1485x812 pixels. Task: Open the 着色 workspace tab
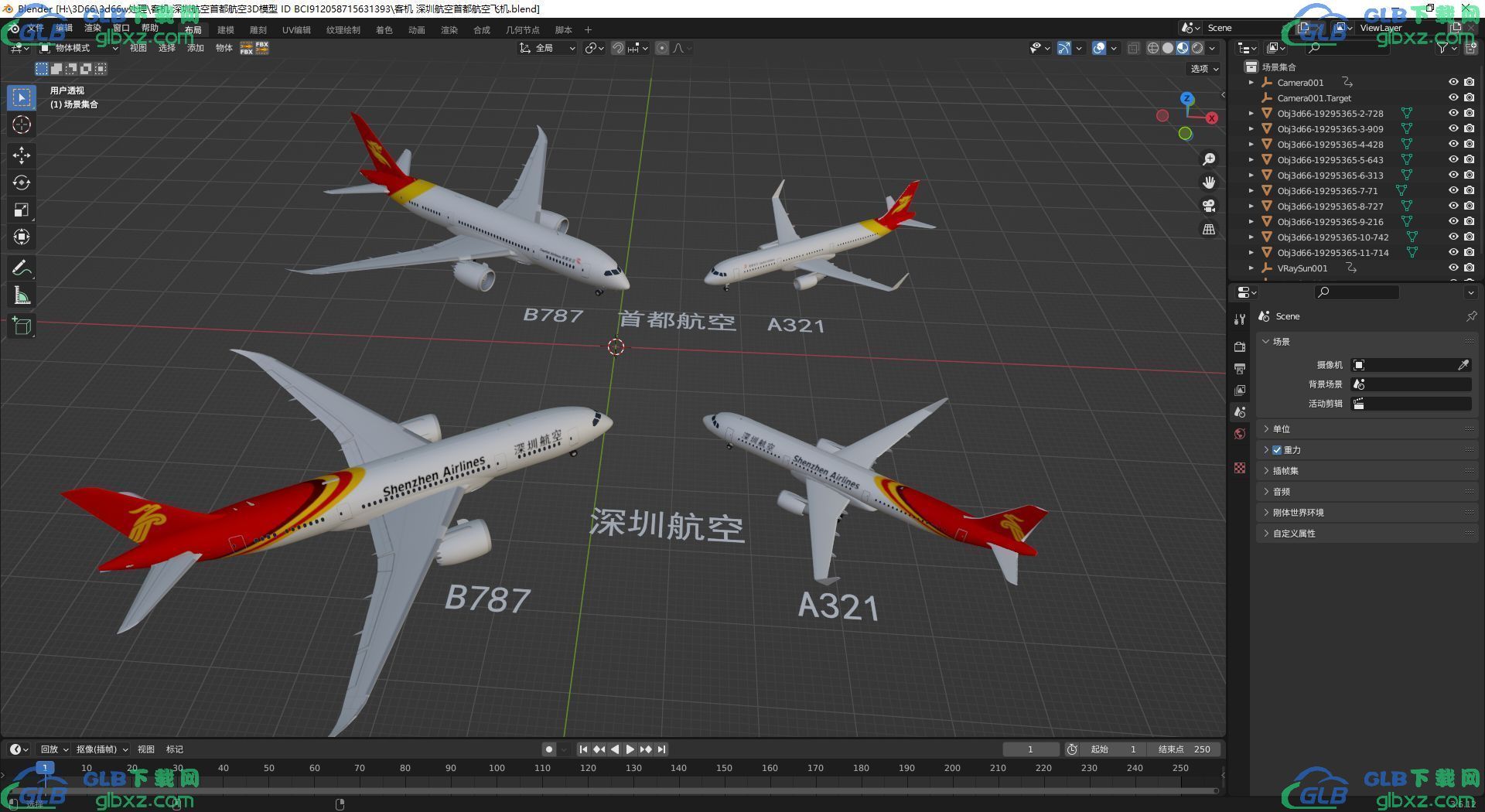pos(384,30)
